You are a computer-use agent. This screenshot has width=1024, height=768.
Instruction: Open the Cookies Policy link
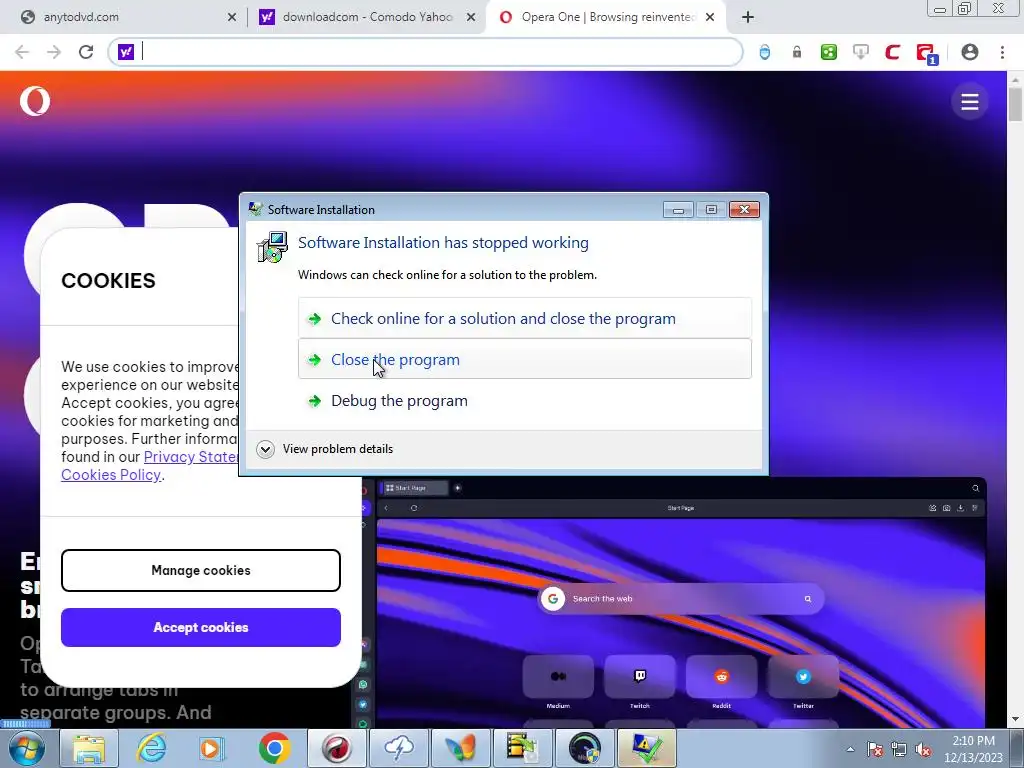111,475
